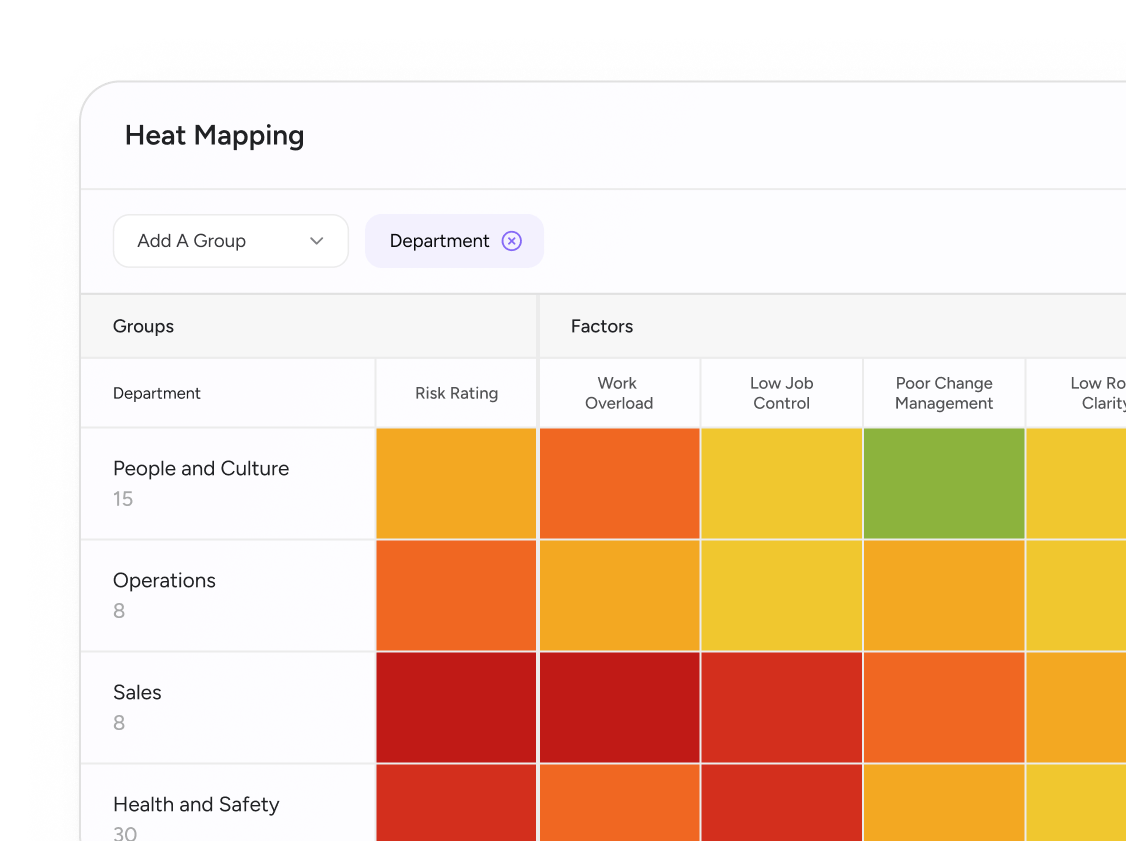Viewport: 1126px width, 841px height.
Task: Click the Low Role Clarity column header
Action: 1096,393
